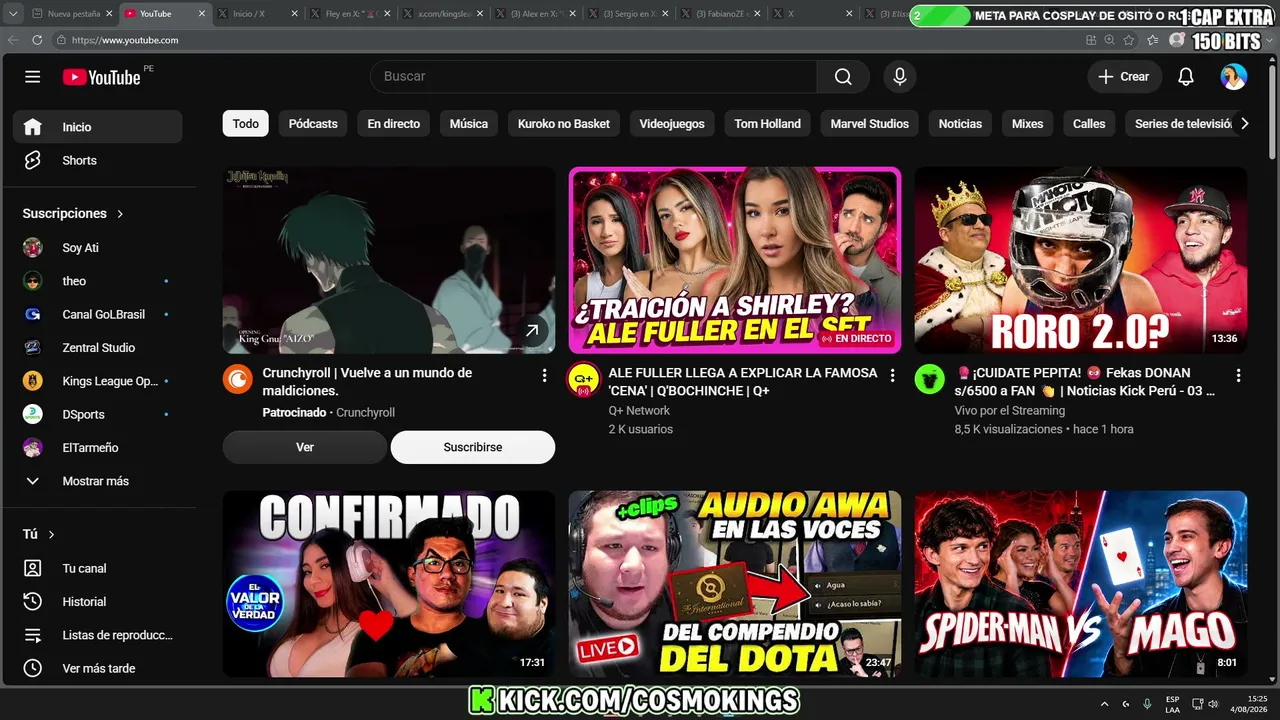Click the YouTube logo
This screenshot has height=720, width=1280.
click(101, 77)
